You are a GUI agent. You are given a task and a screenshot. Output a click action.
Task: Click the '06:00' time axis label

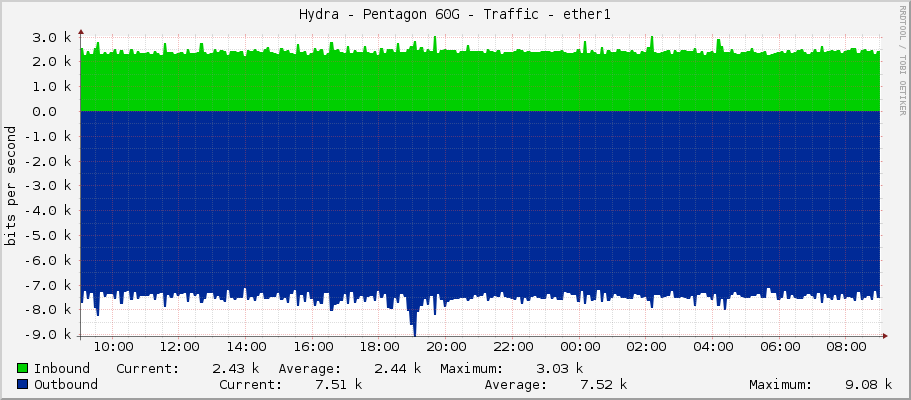(780, 347)
